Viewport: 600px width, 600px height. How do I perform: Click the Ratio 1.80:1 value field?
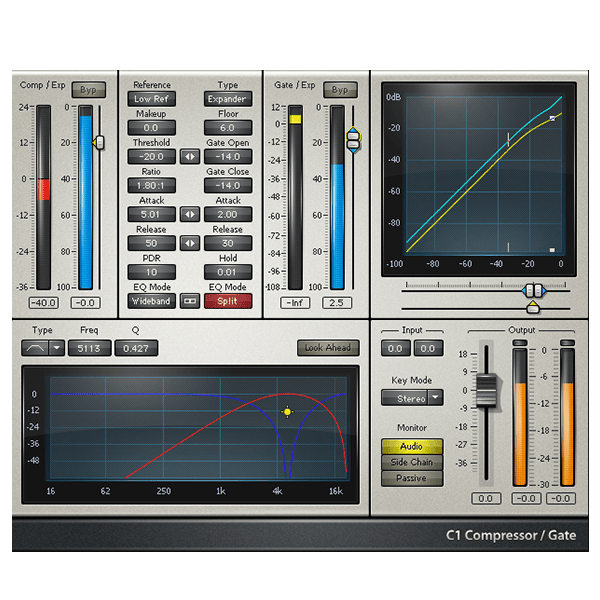(152, 186)
